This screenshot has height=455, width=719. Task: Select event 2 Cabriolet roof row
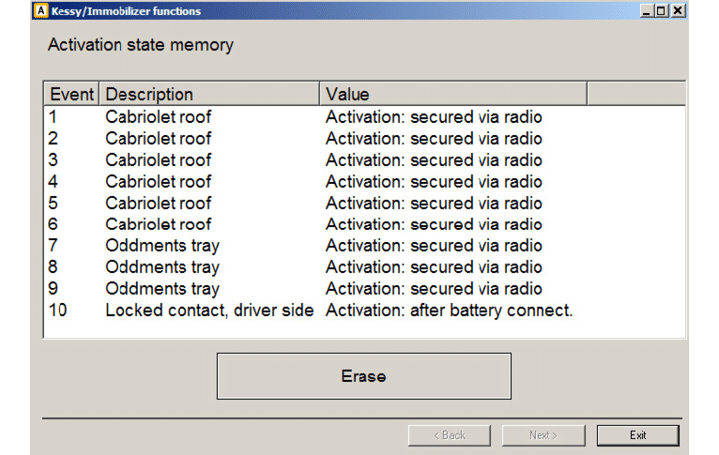158,139
